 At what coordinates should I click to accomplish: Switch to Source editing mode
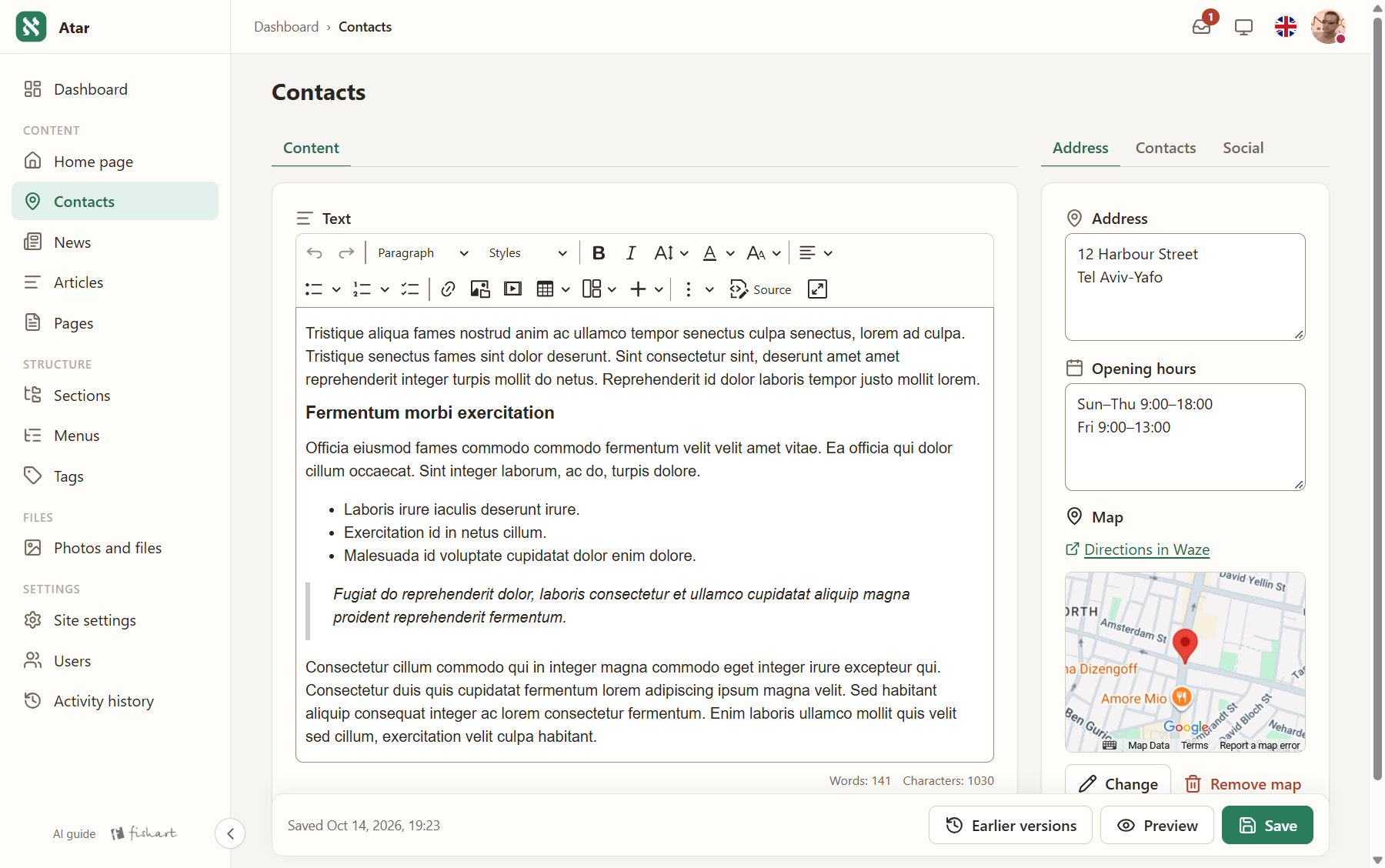[x=760, y=289]
